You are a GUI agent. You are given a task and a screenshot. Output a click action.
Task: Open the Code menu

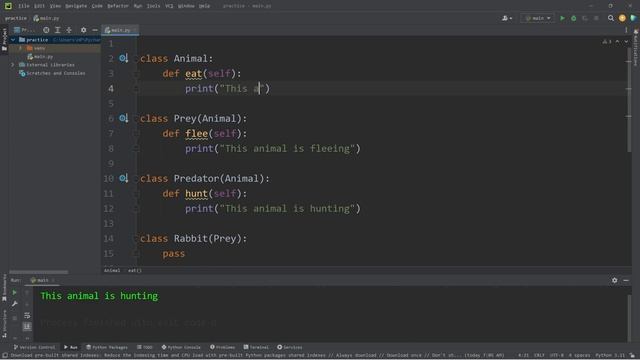coord(97,6)
